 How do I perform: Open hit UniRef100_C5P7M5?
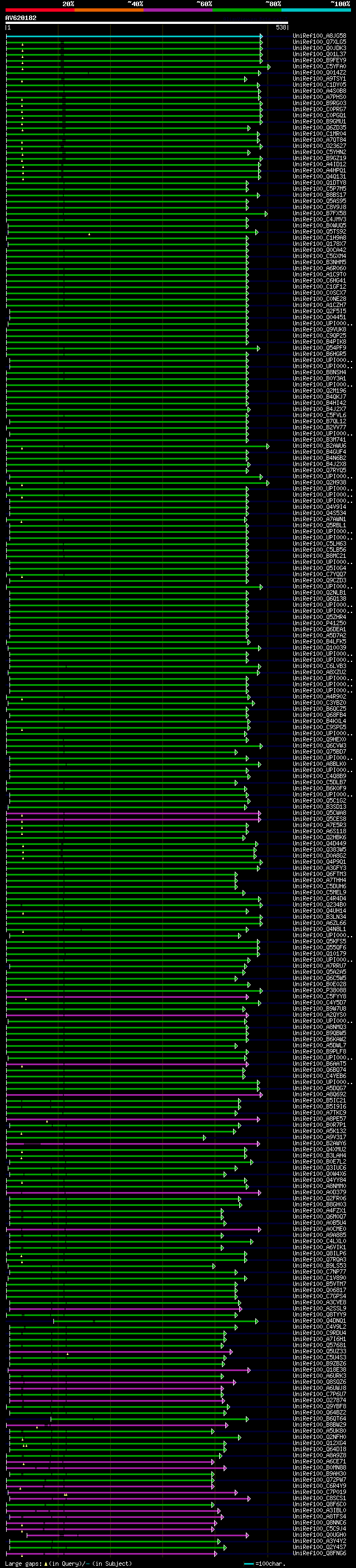319,189
